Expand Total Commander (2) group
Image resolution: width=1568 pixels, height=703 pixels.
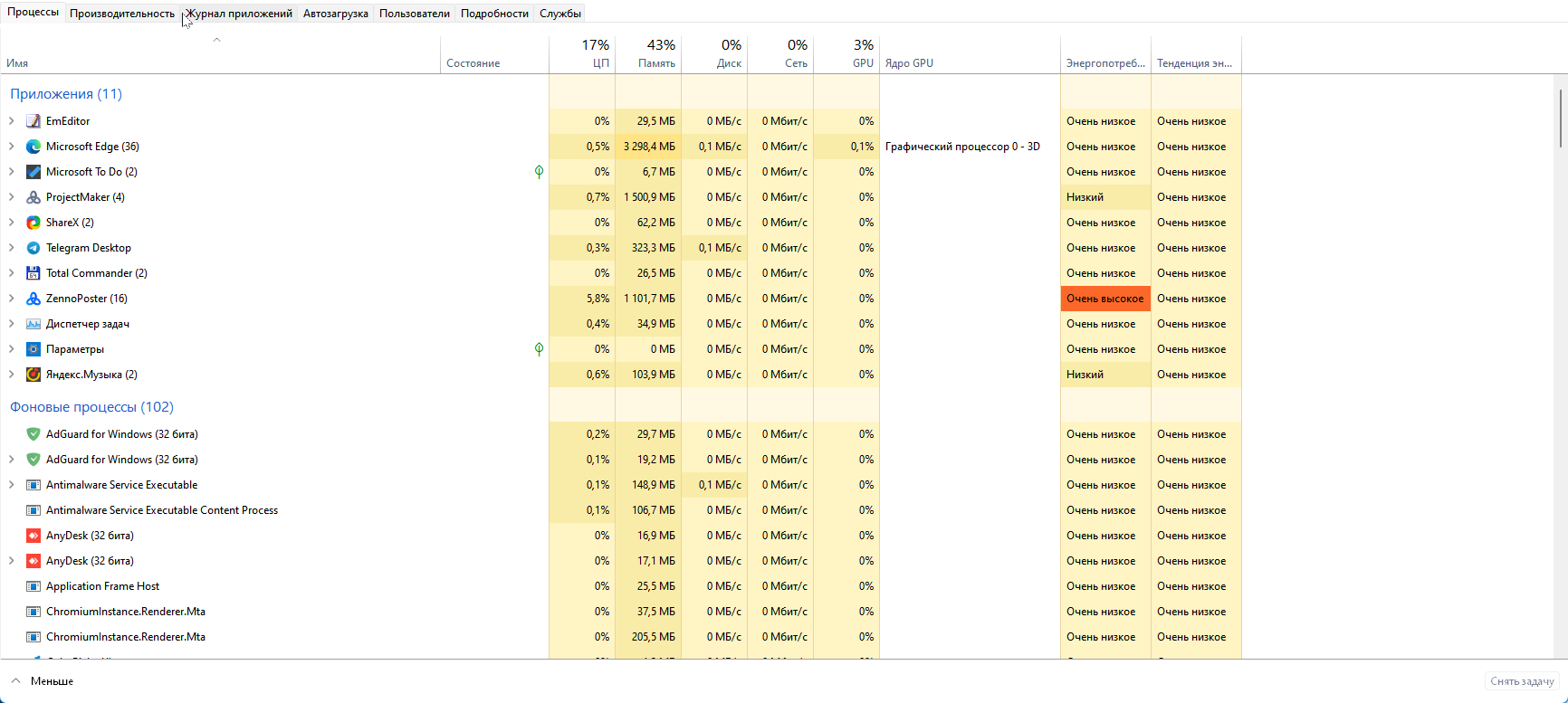(11, 273)
